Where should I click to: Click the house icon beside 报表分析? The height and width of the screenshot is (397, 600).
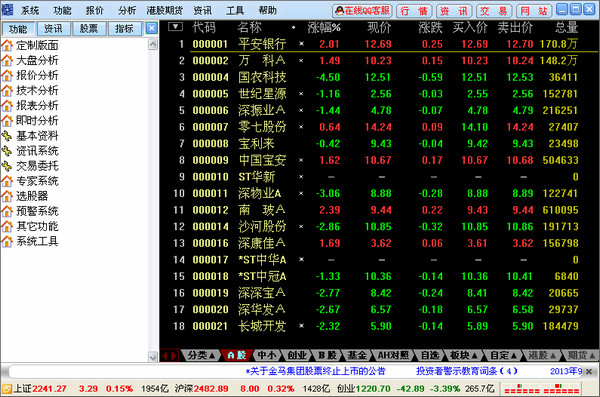pos(7,106)
